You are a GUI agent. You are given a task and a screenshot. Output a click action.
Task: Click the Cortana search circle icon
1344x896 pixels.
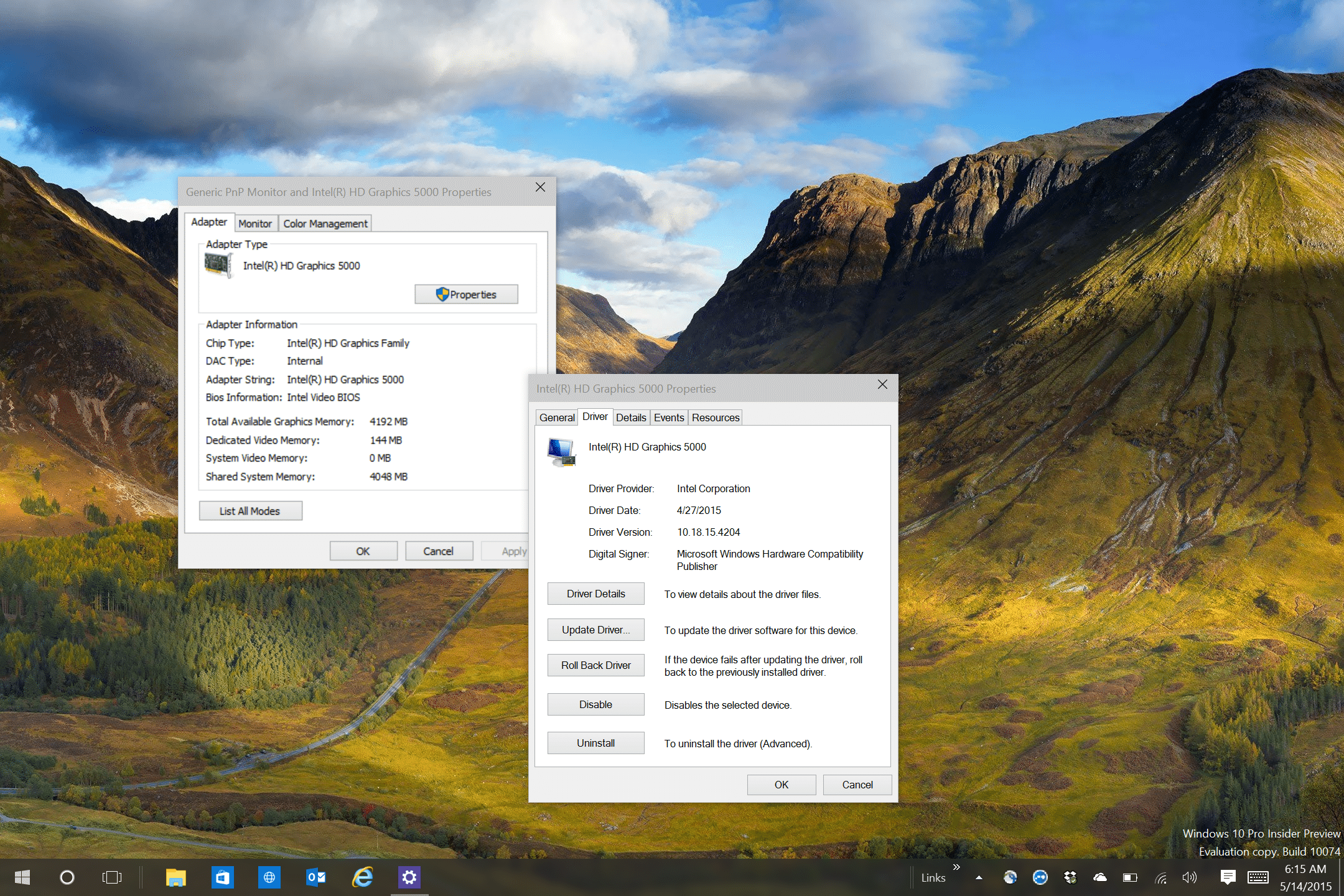[x=67, y=877]
